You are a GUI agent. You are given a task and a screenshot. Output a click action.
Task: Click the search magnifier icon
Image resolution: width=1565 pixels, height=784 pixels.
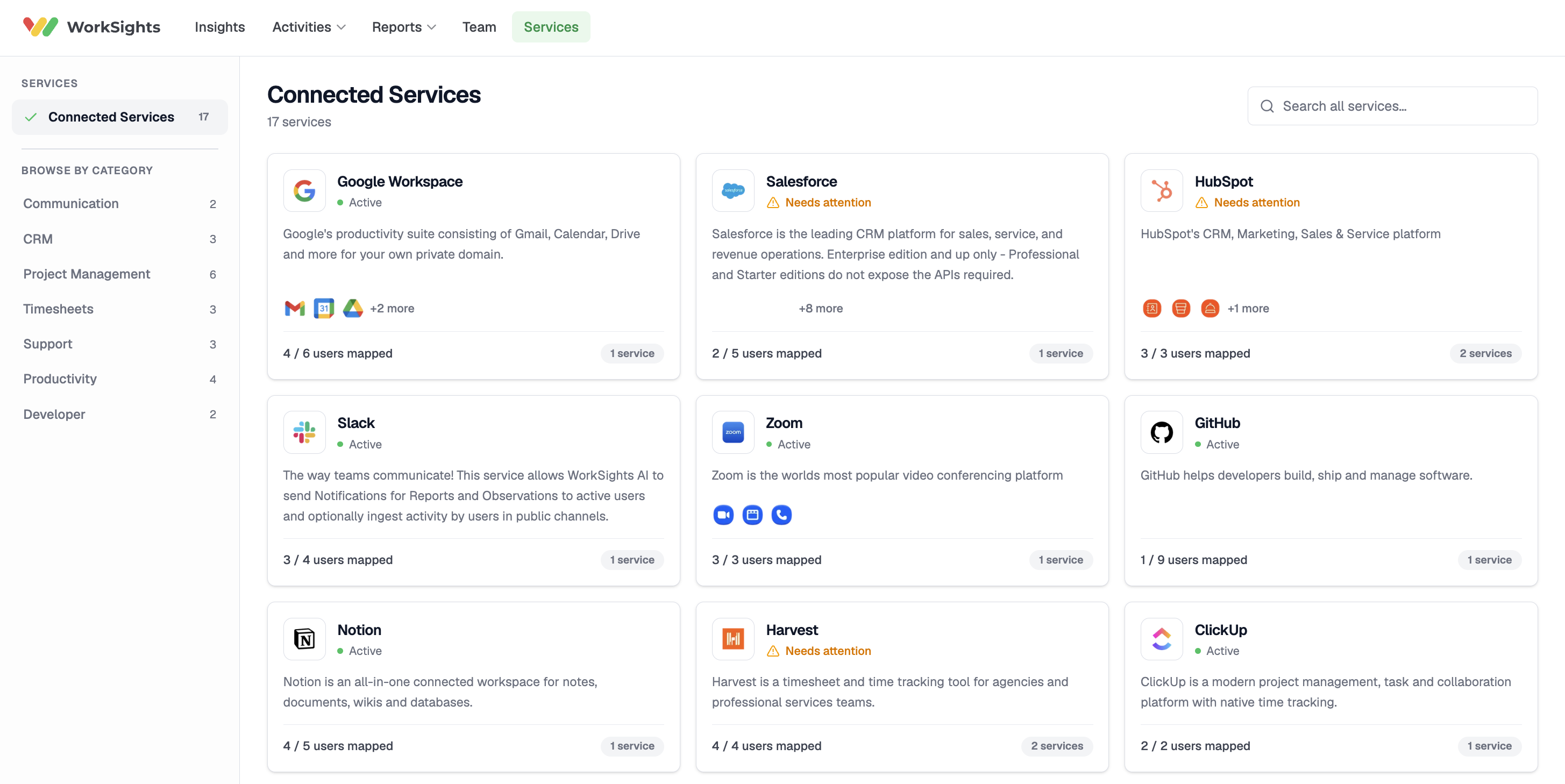tap(1267, 106)
